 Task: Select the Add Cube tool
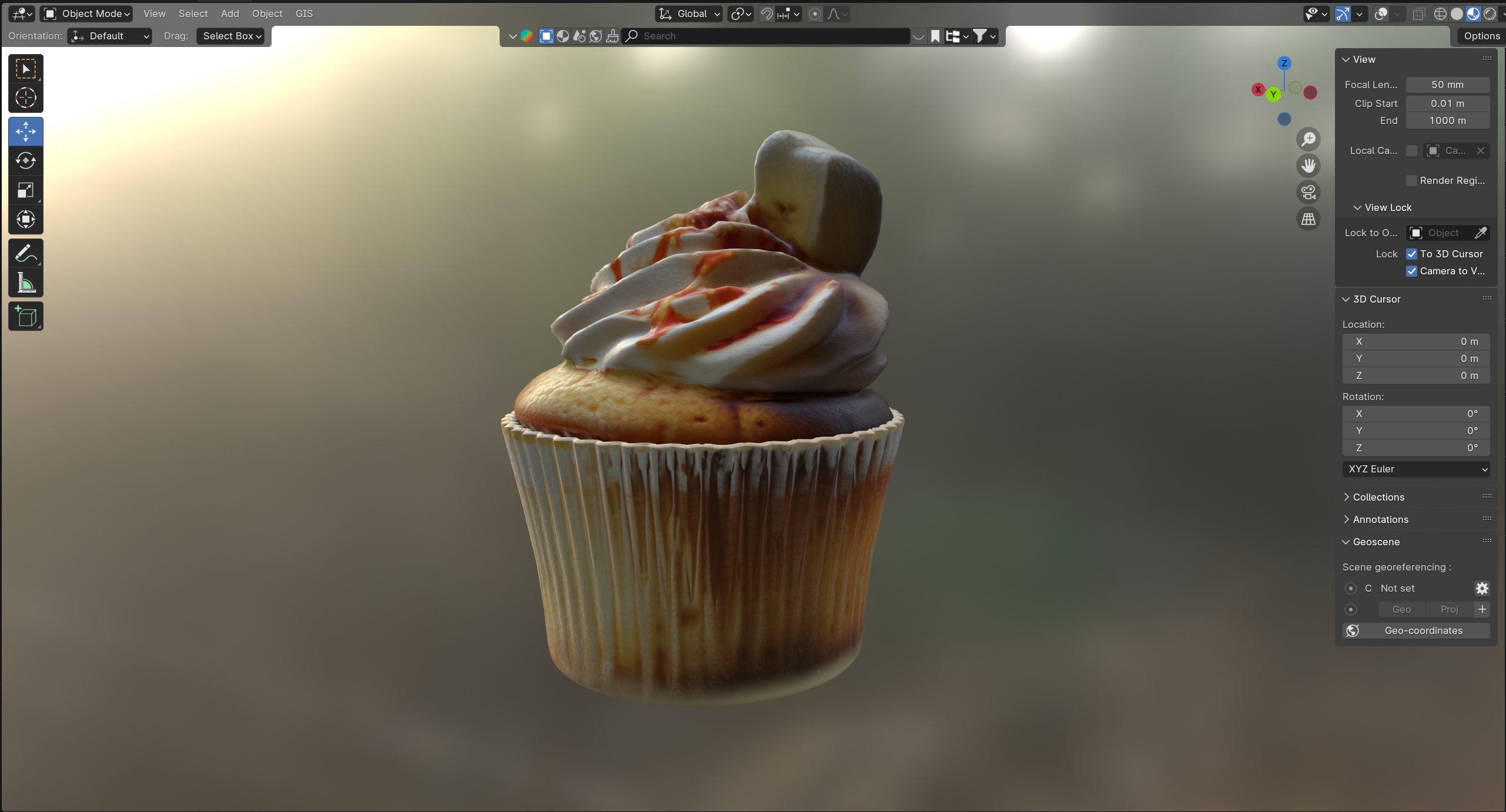pos(25,317)
